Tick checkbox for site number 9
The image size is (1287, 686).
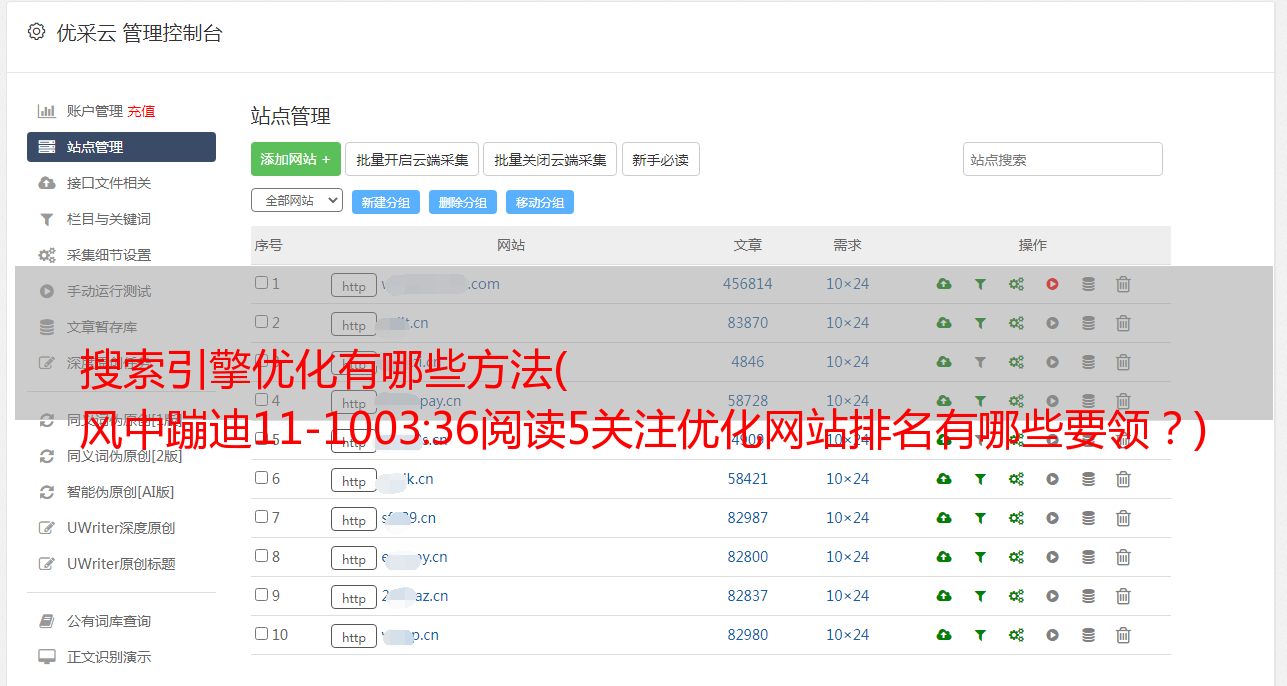[x=261, y=595]
